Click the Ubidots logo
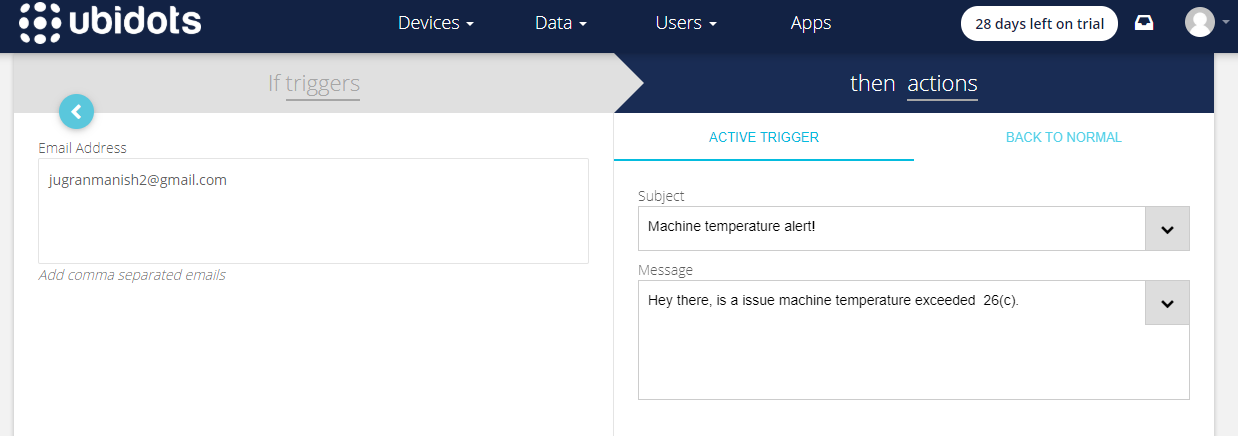 click(111, 22)
